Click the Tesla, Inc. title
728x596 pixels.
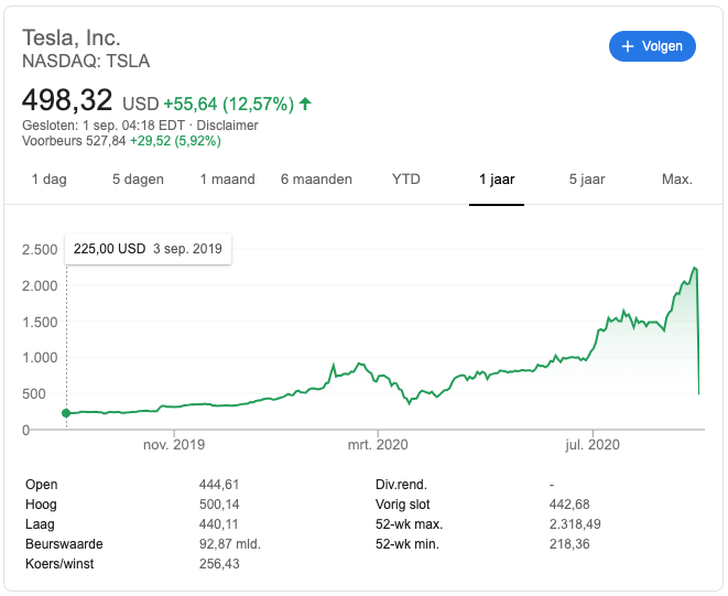(x=71, y=38)
